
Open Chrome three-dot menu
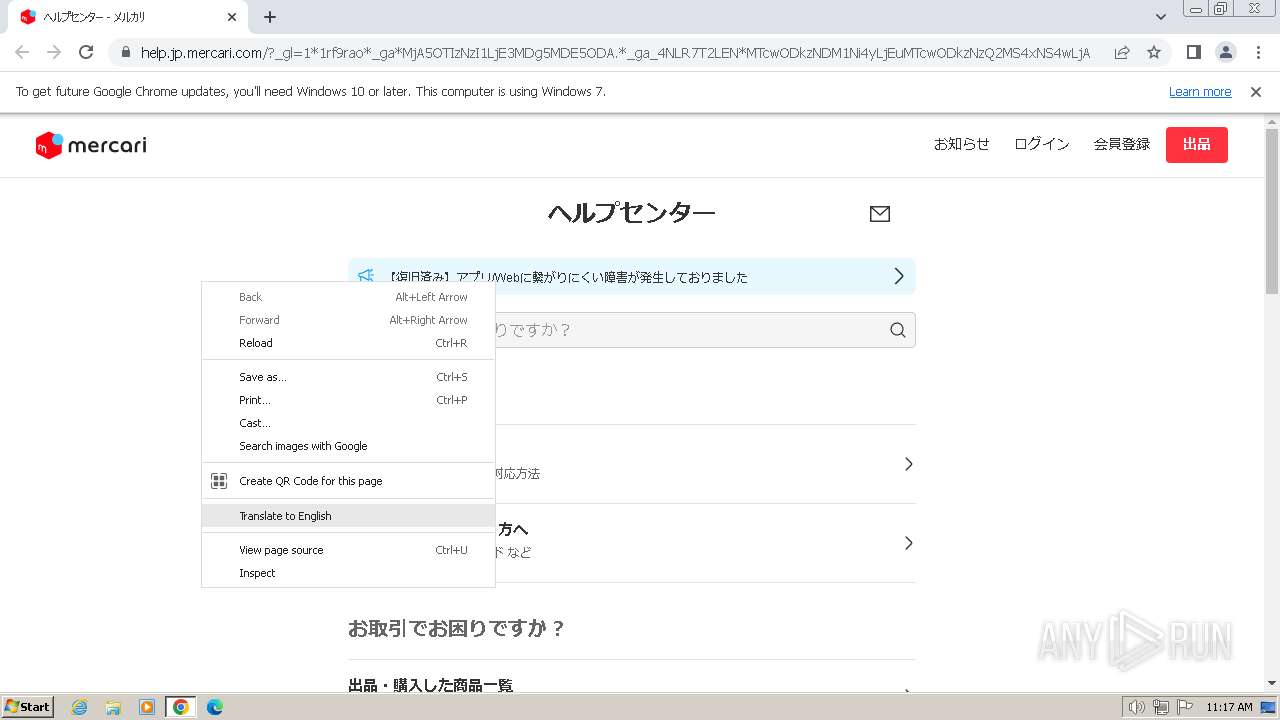(x=1258, y=52)
